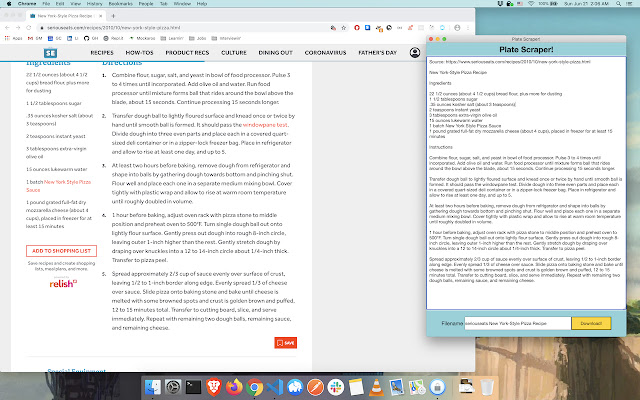Open Chrome's three-dot menu
This screenshot has height=400, width=640.
tap(468, 28)
